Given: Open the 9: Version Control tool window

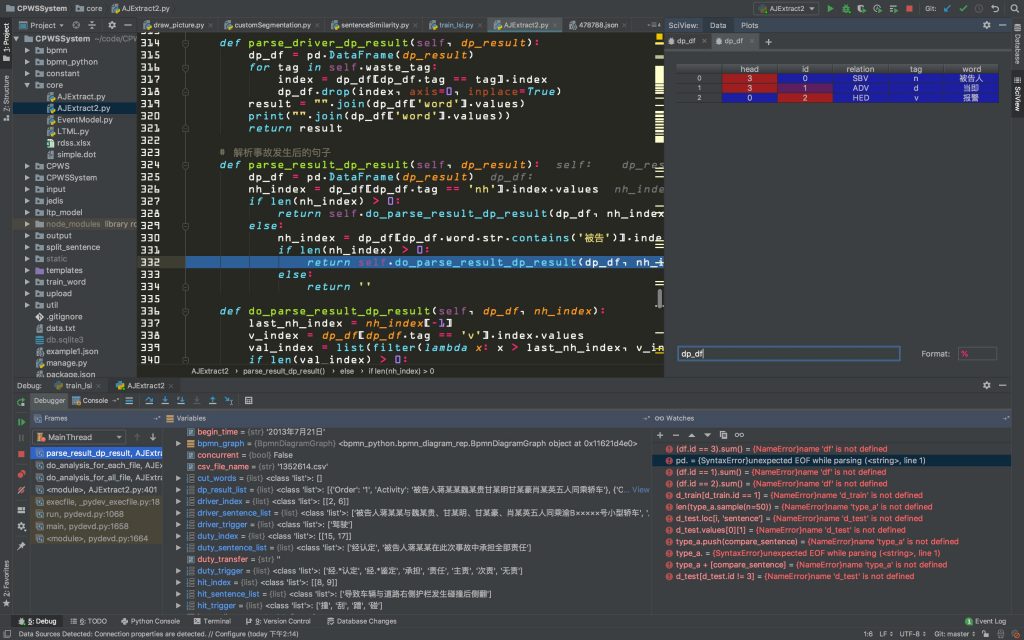Looking at the screenshot, I should tap(278, 621).
